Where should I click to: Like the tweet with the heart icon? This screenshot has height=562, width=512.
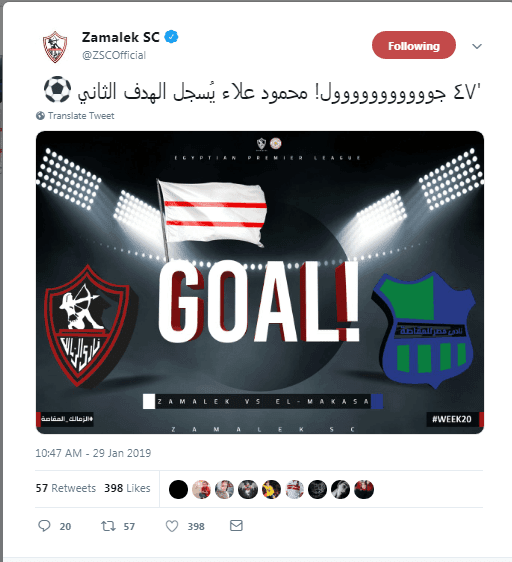[x=172, y=526]
